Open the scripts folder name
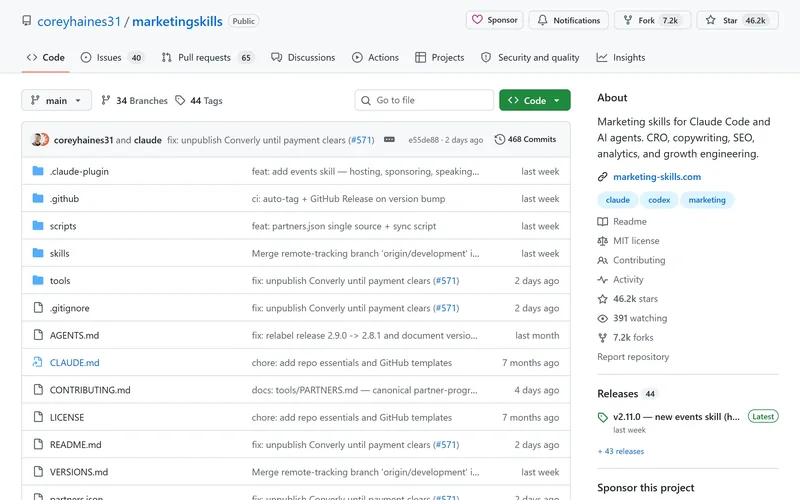 (63, 226)
